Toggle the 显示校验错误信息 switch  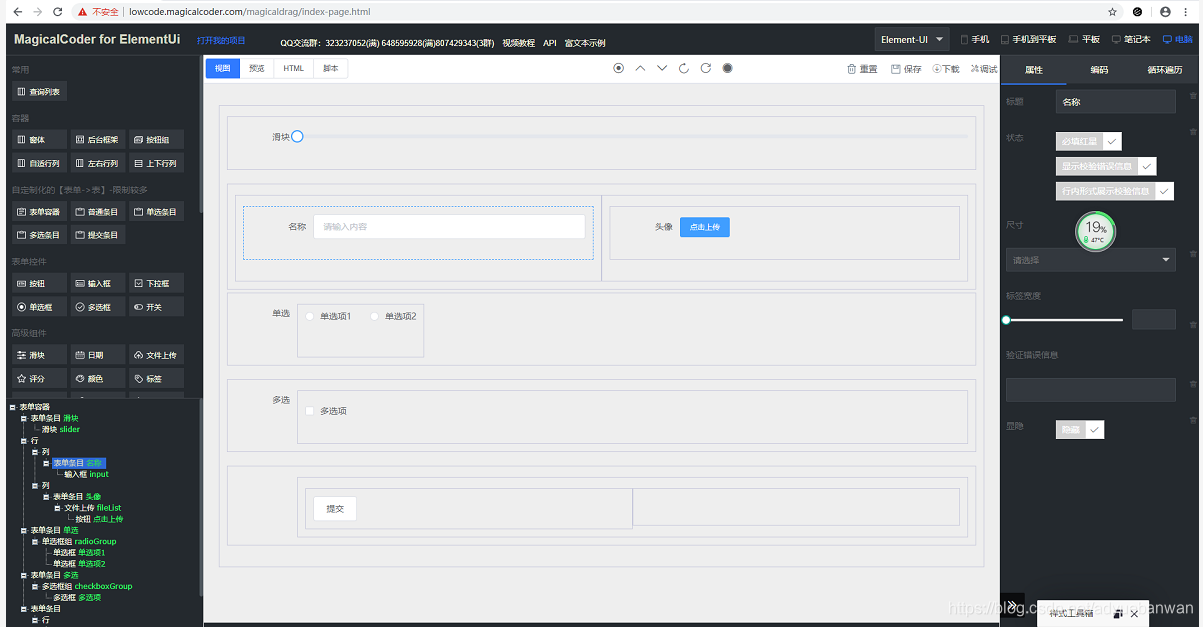pos(1106,166)
